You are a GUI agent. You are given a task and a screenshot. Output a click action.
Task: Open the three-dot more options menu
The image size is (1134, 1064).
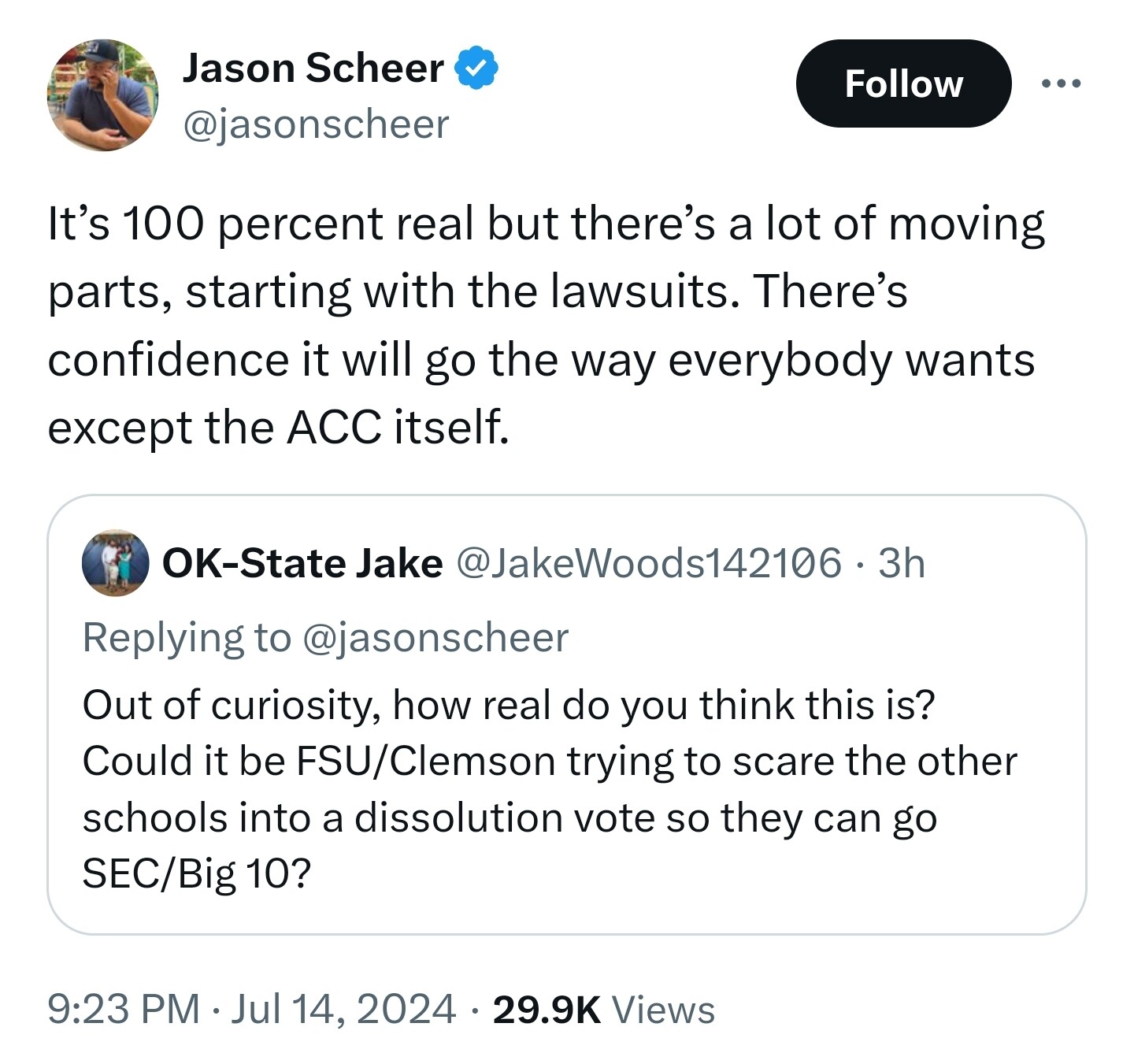tap(1061, 83)
